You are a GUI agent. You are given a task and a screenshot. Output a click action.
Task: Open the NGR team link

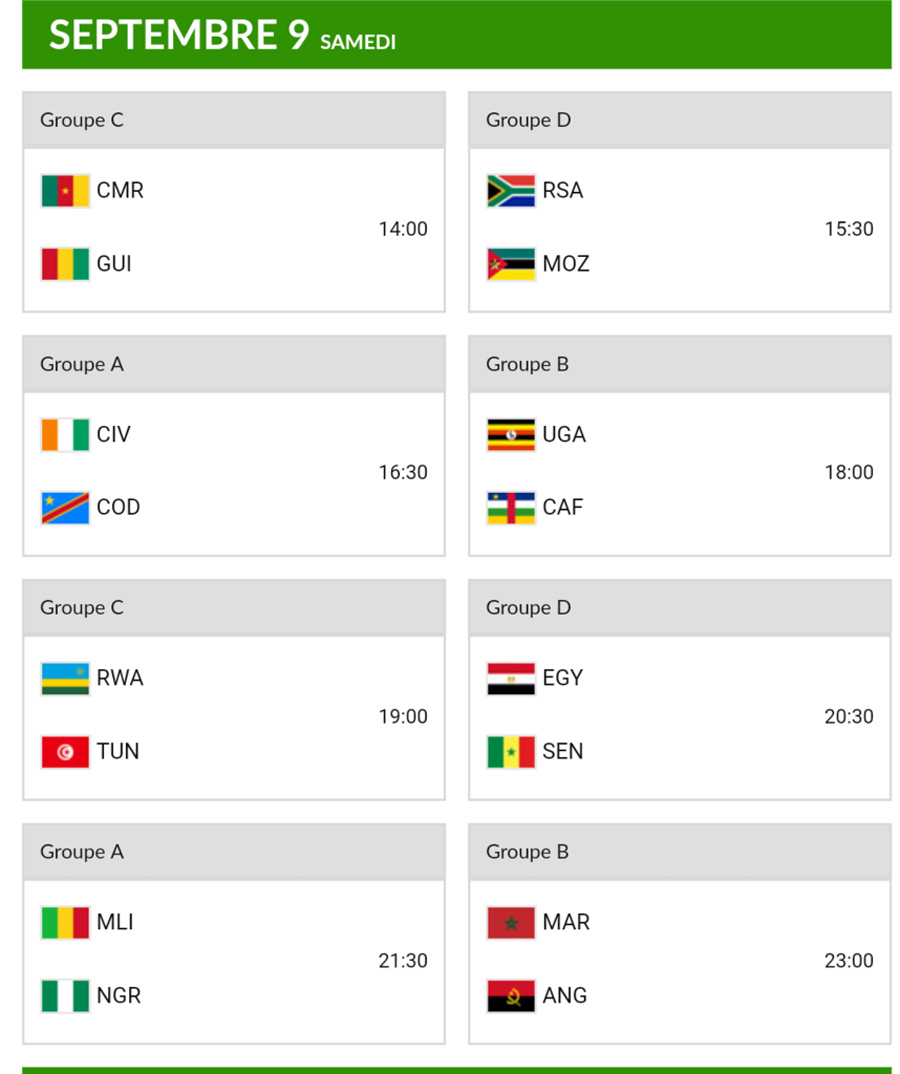[x=119, y=996]
